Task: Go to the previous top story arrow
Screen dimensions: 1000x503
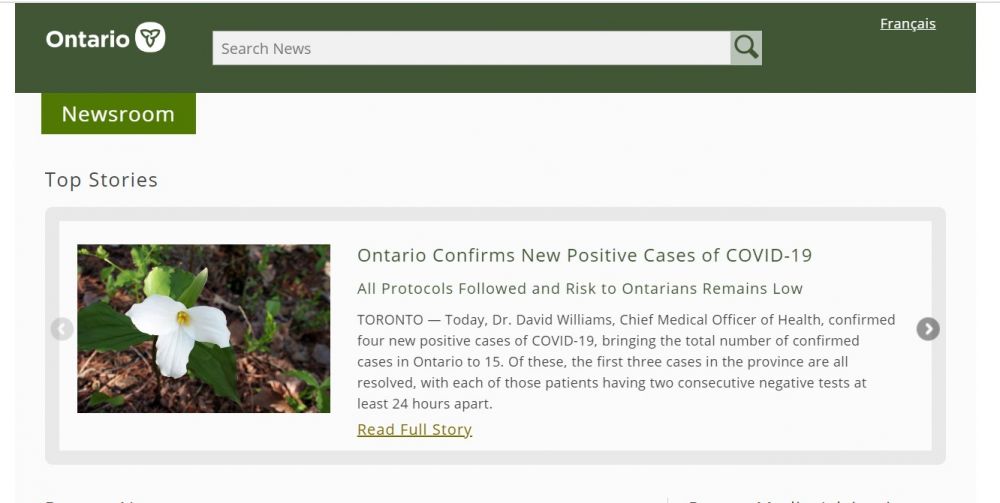Action: pos(62,329)
